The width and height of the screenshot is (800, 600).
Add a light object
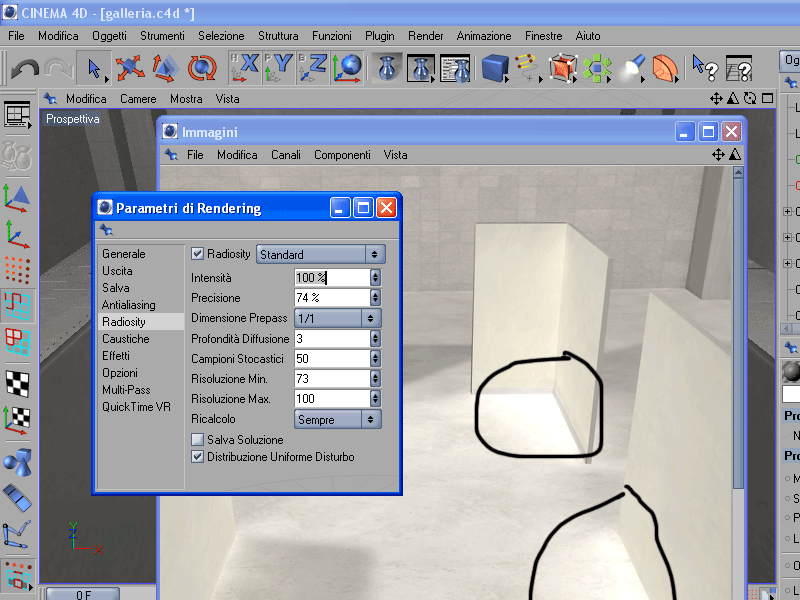tap(631, 68)
